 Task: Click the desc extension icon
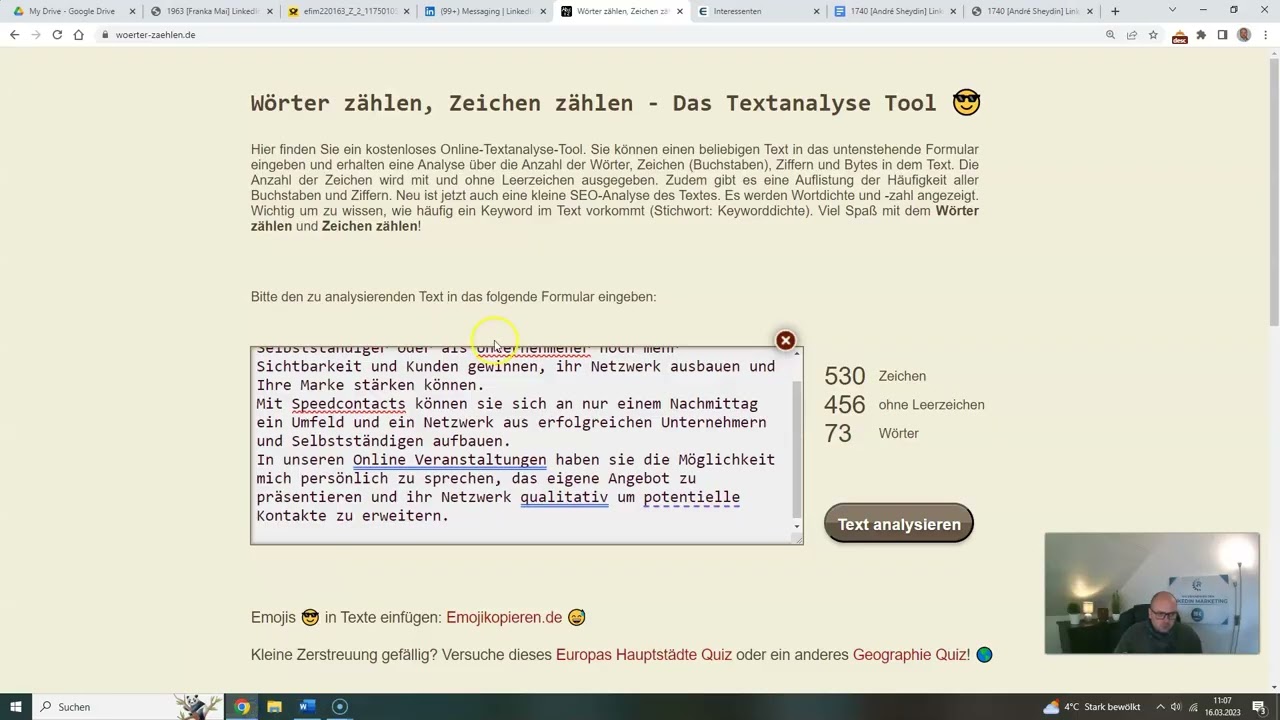tap(1179, 35)
